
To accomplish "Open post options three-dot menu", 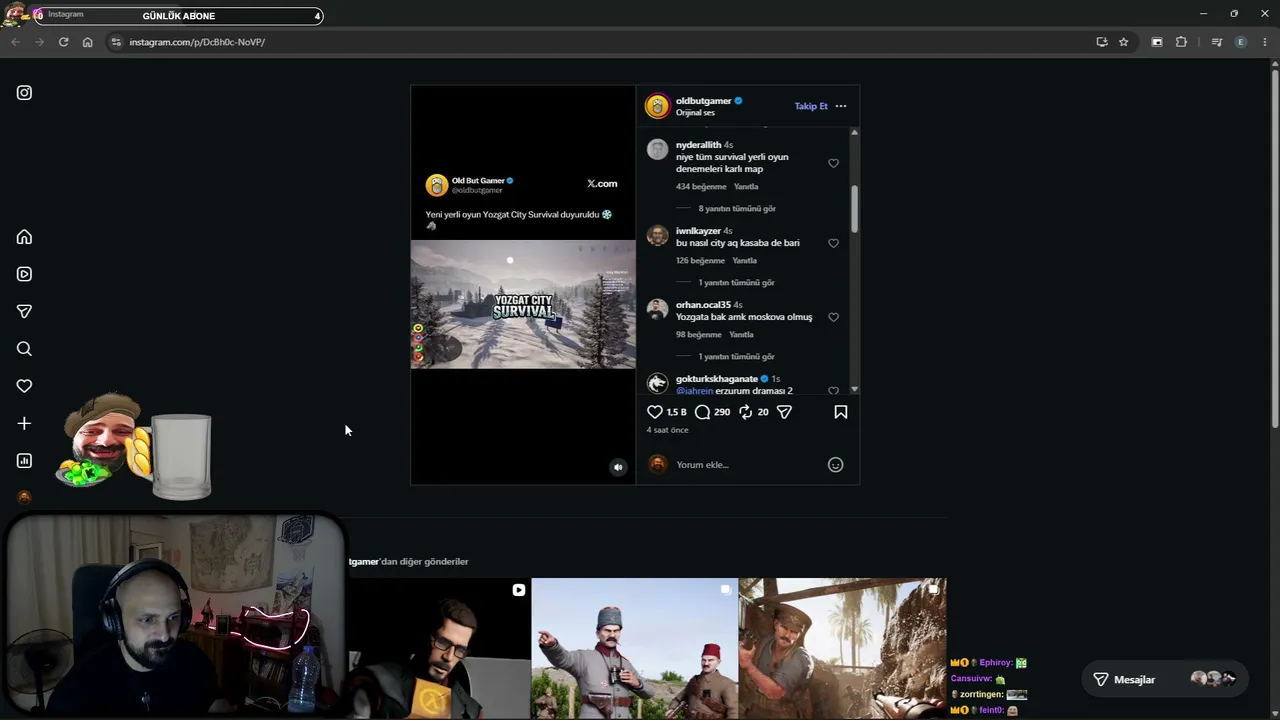I will tap(841, 106).
